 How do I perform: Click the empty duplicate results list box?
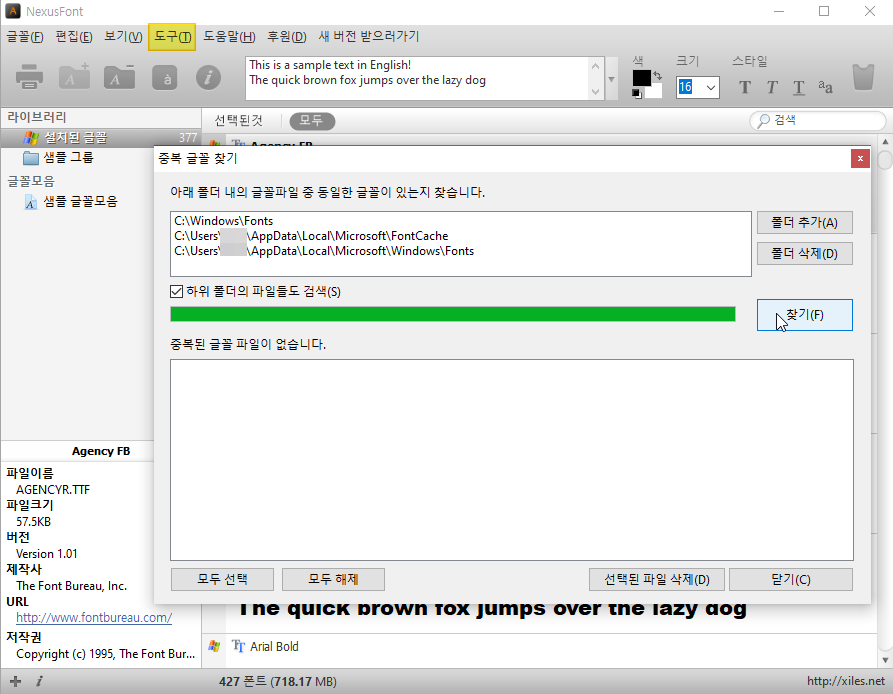(511, 459)
